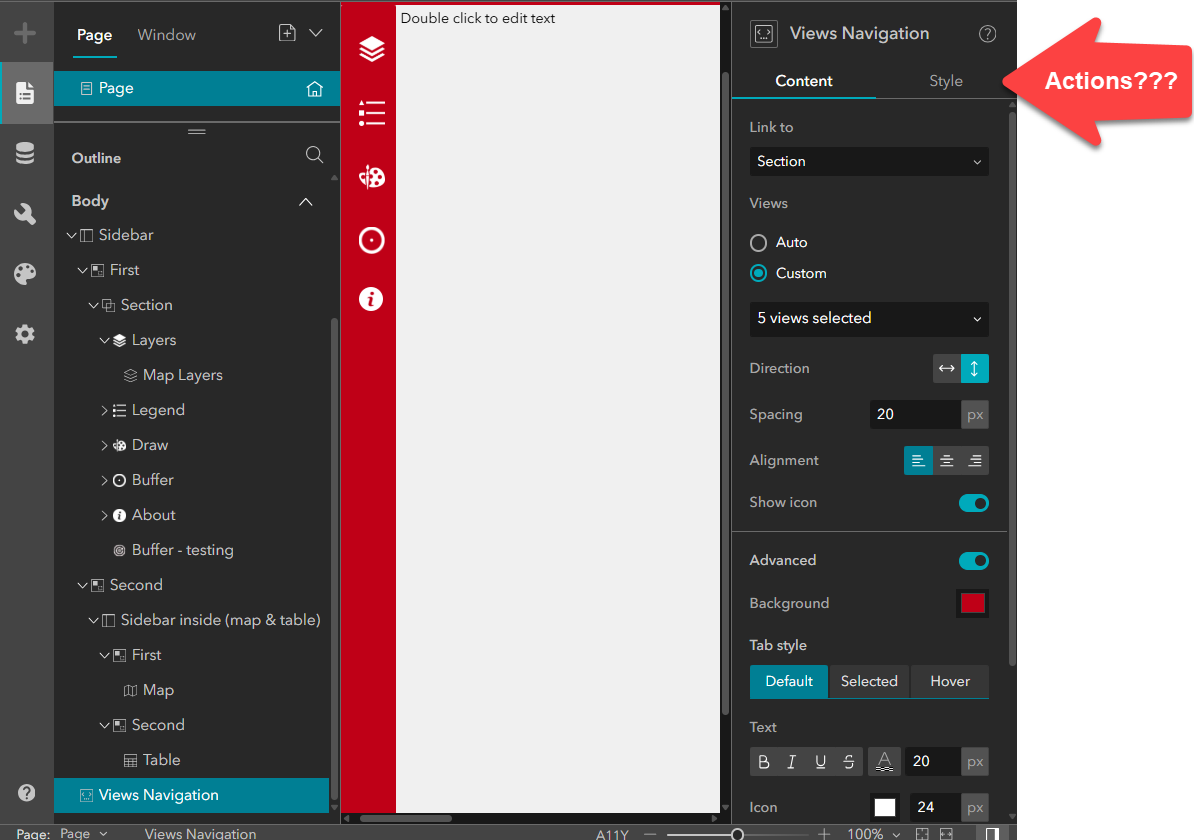Click the About info icon in the red strip
The height and width of the screenshot is (840, 1194).
coord(371,298)
